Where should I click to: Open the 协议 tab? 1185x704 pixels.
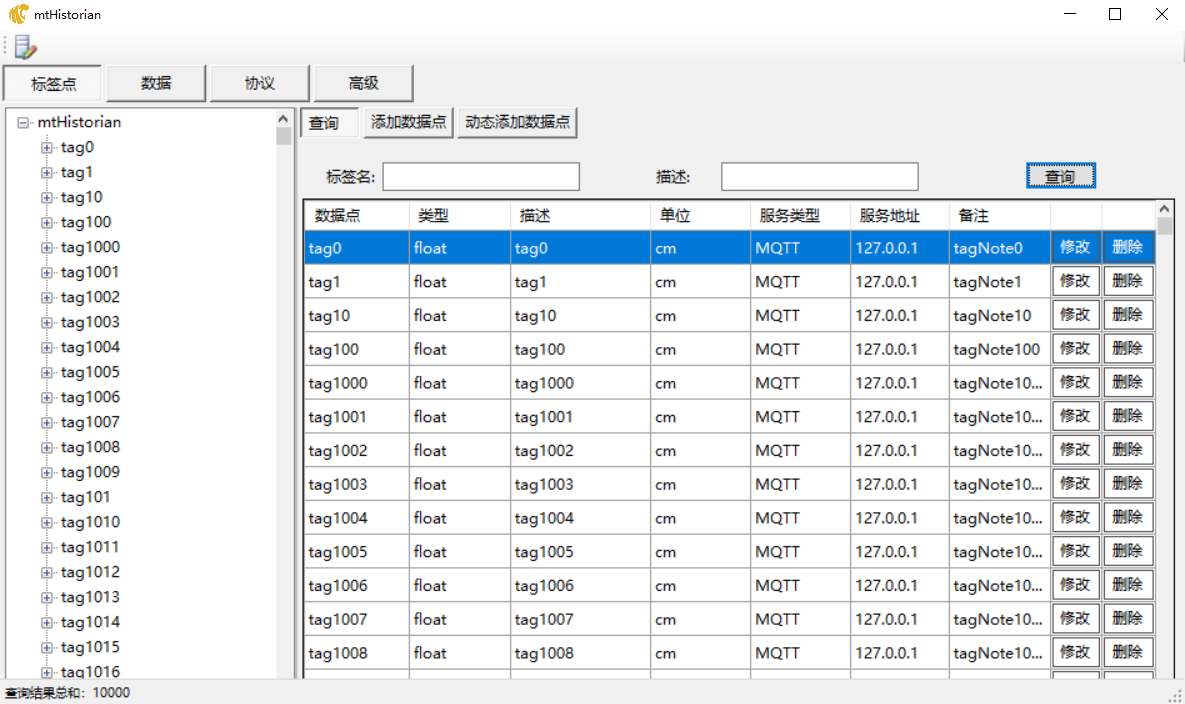click(x=260, y=84)
